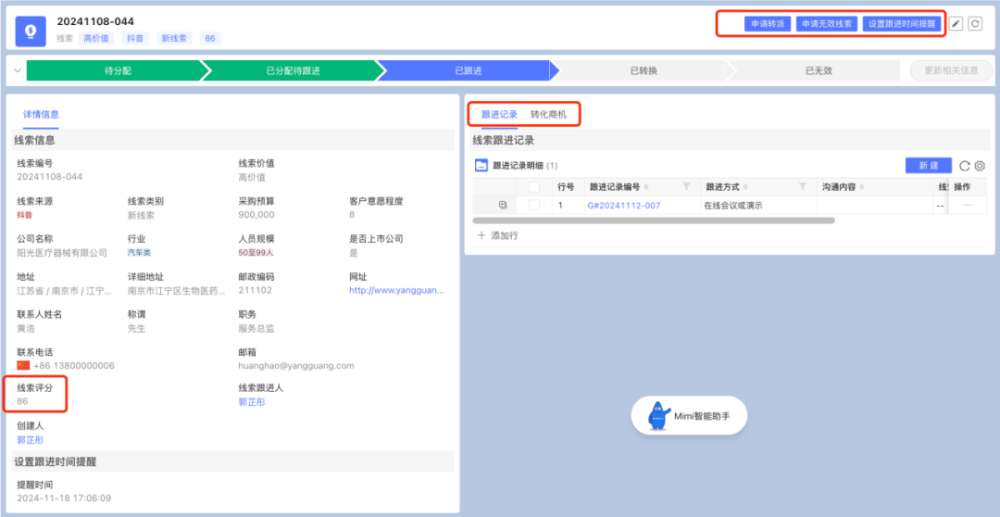
Task: Click the 抖音 header tag
Action: coord(135,38)
